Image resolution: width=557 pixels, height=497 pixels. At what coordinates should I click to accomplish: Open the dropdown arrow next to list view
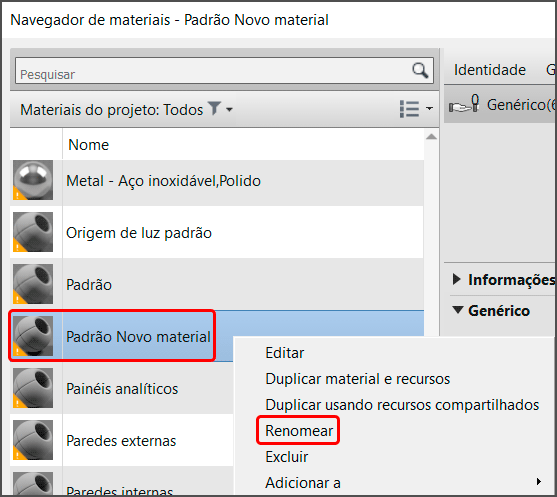point(429,108)
